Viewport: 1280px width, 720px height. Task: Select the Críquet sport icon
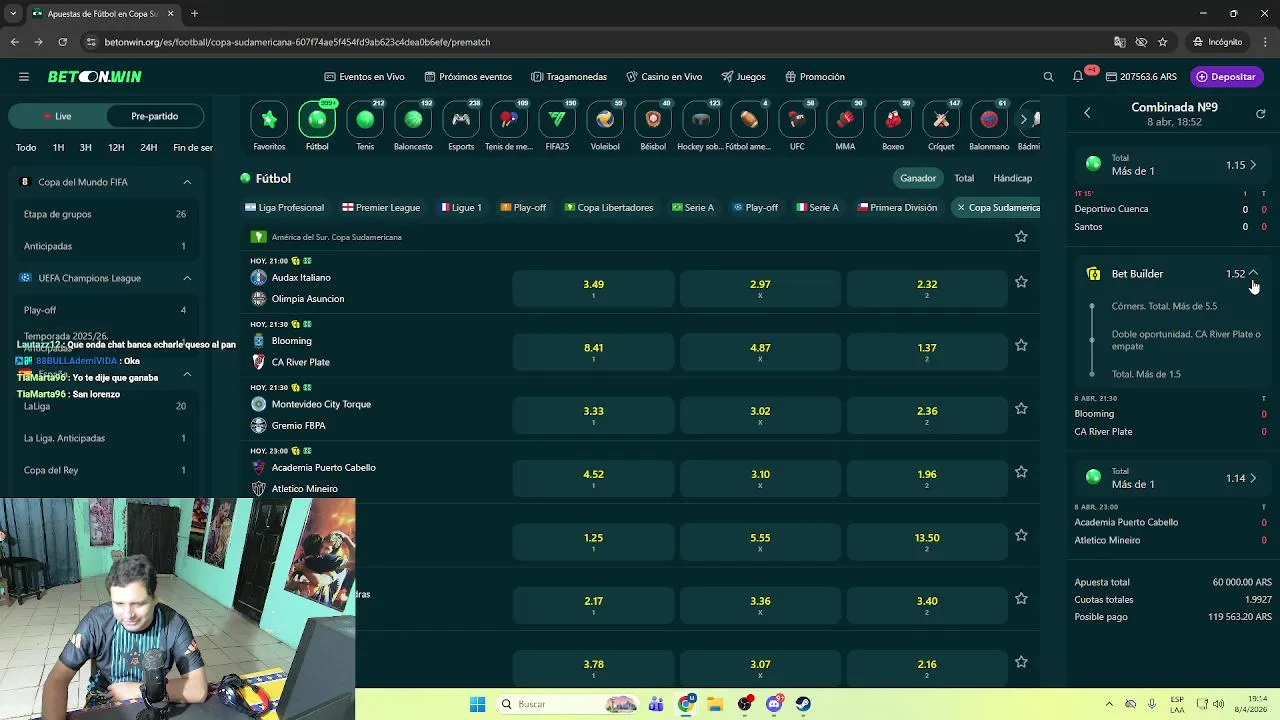pos(941,120)
